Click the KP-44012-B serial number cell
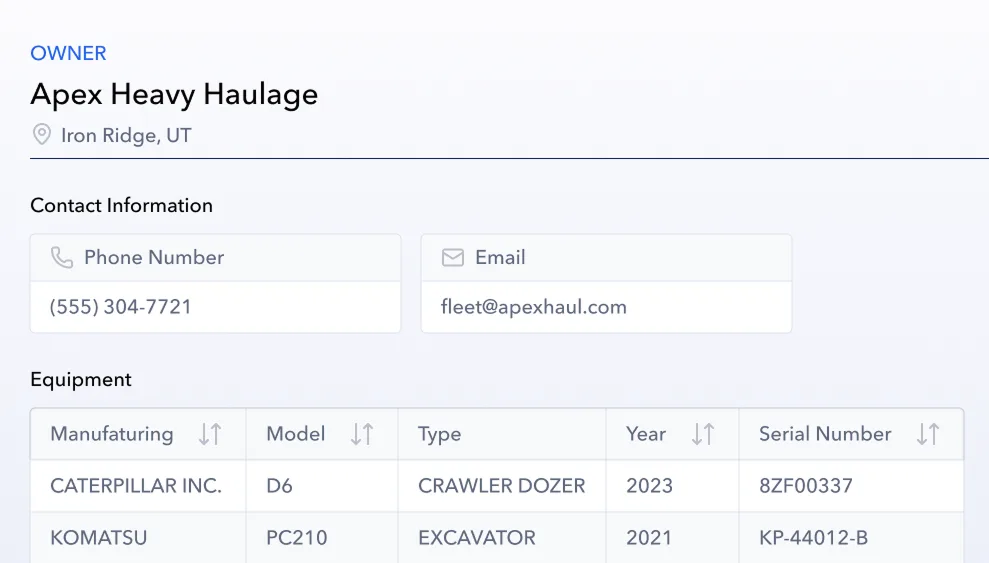Image resolution: width=989 pixels, height=563 pixels. coord(813,538)
